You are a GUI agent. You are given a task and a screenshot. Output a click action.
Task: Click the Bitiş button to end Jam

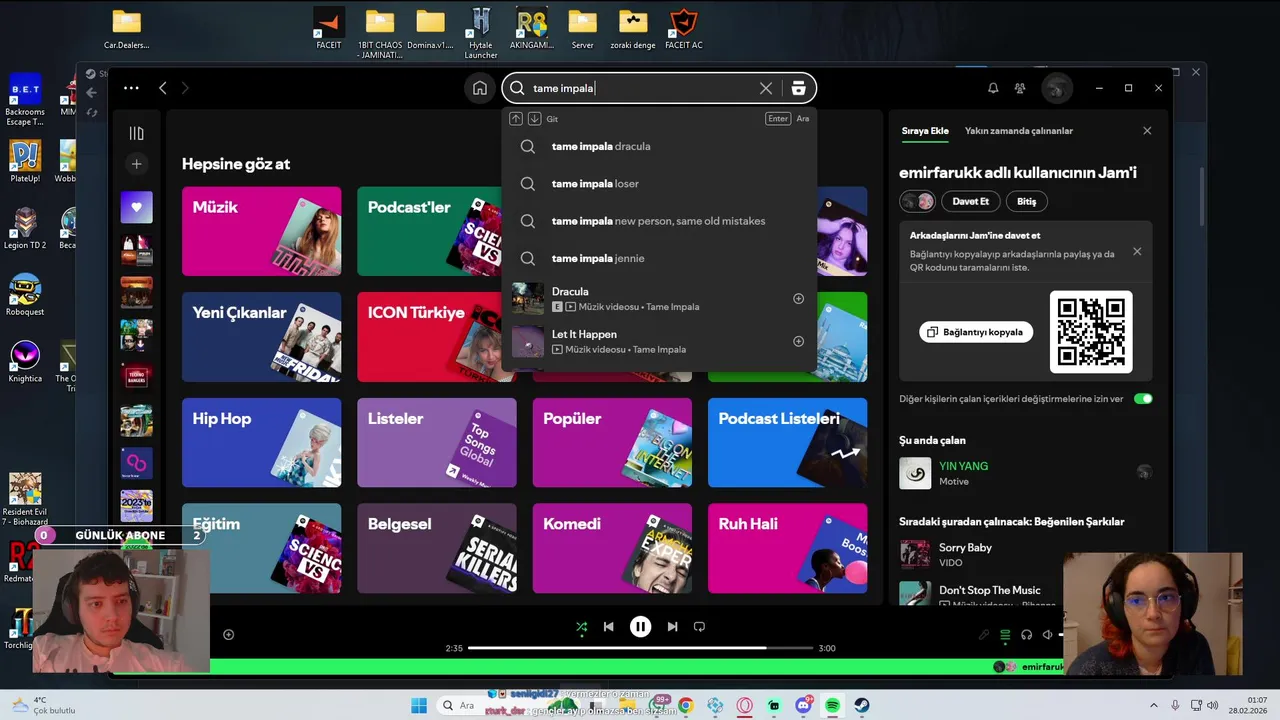pos(1026,201)
